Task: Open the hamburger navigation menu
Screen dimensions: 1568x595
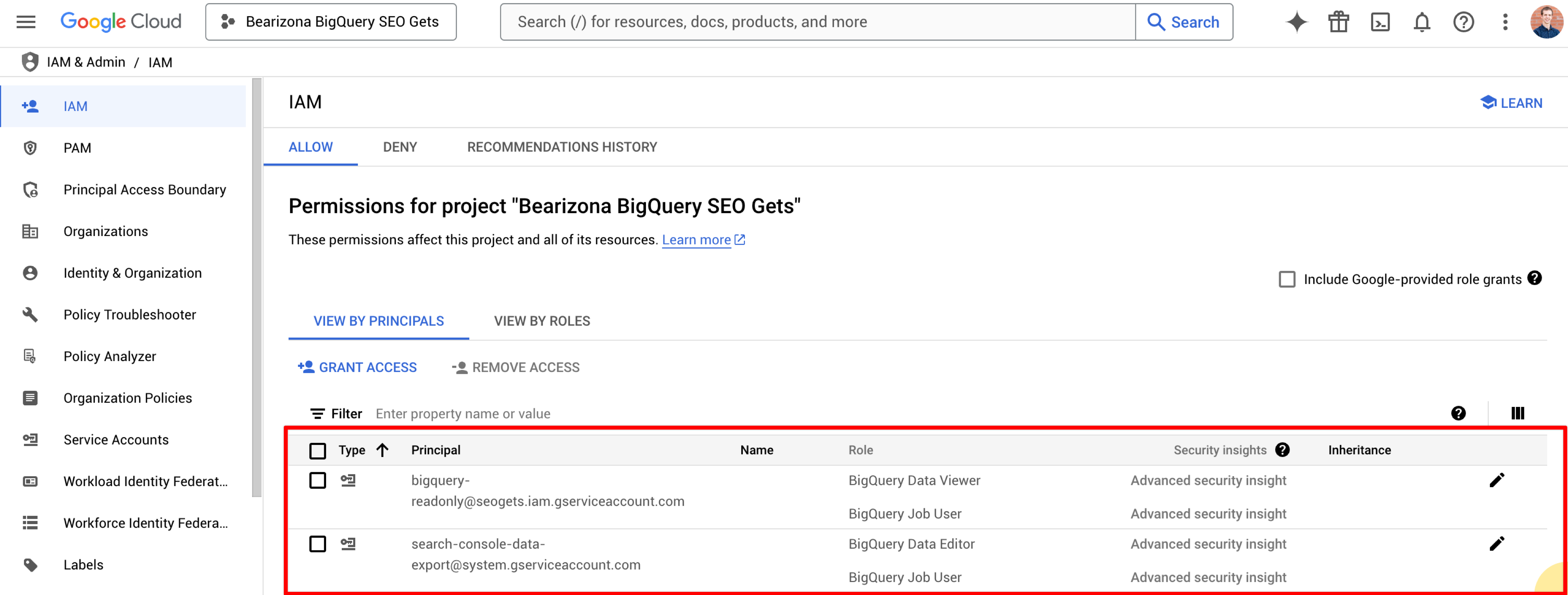Action: point(25,22)
